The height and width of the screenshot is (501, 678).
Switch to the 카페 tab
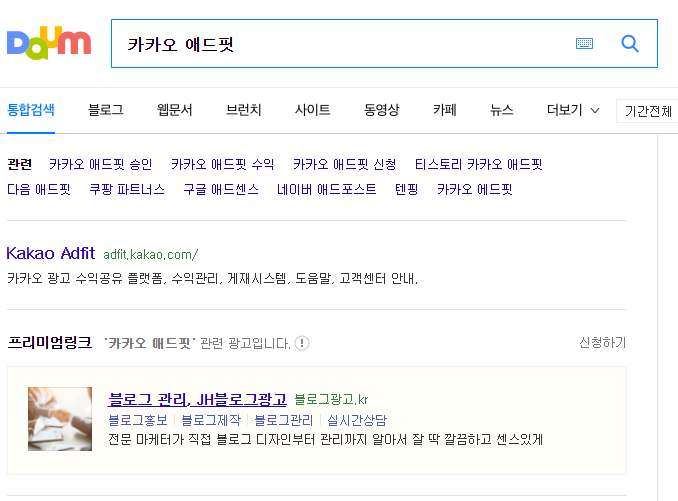(x=445, y=110)
